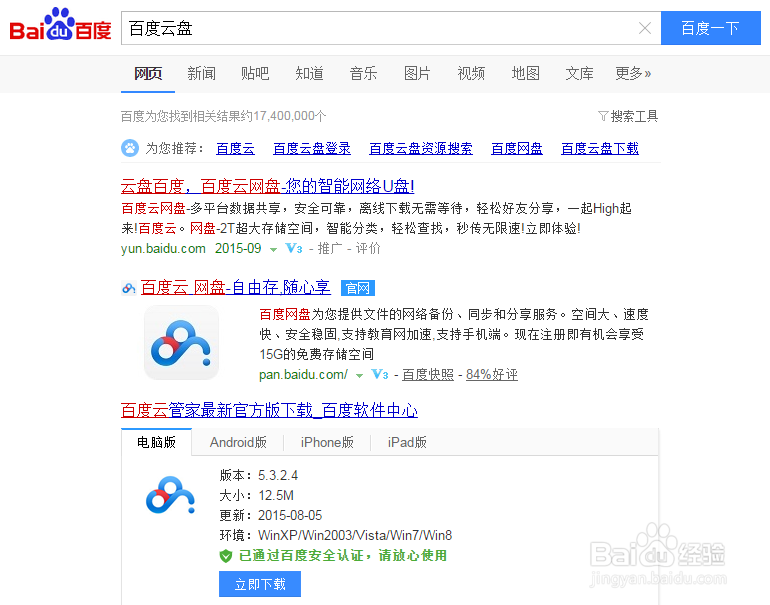Select the 网页 tab
This screenshot has width=770, height=605.
point(148,74)
